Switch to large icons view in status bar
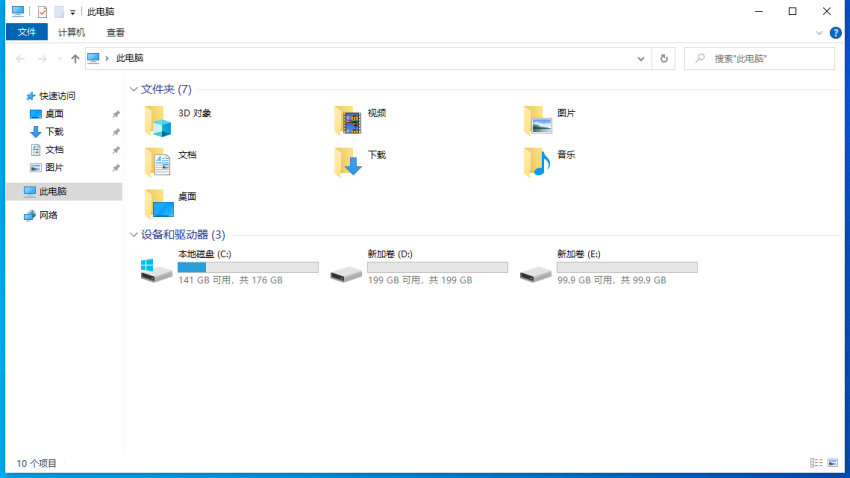 [833, 463]
